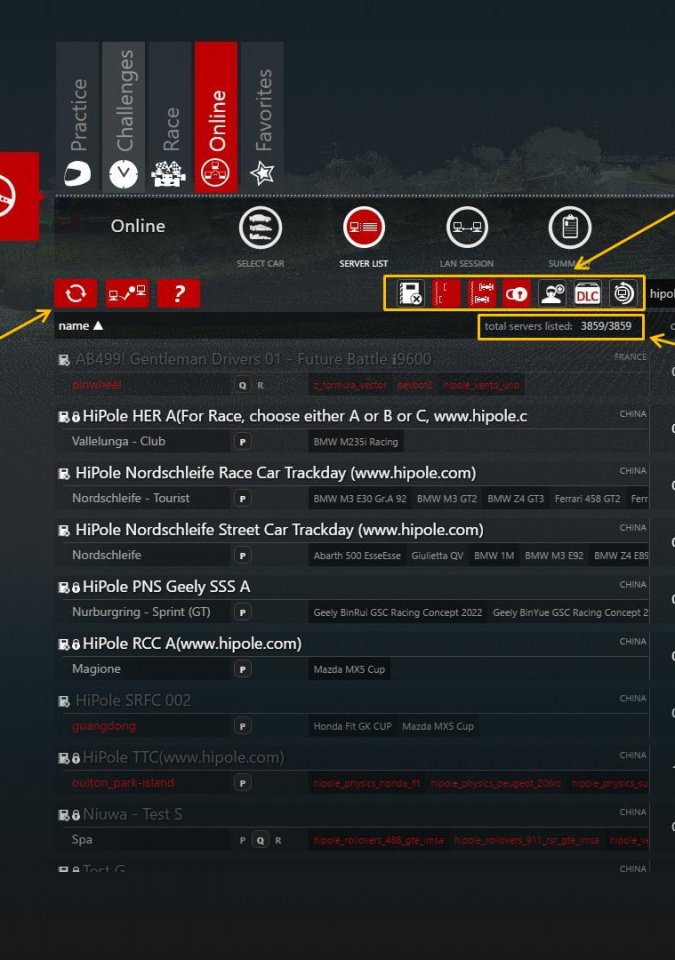This screenshot has width=675, height=960.
Task: Click the R session badge for Spa
Action: click(x=278, y=841)
